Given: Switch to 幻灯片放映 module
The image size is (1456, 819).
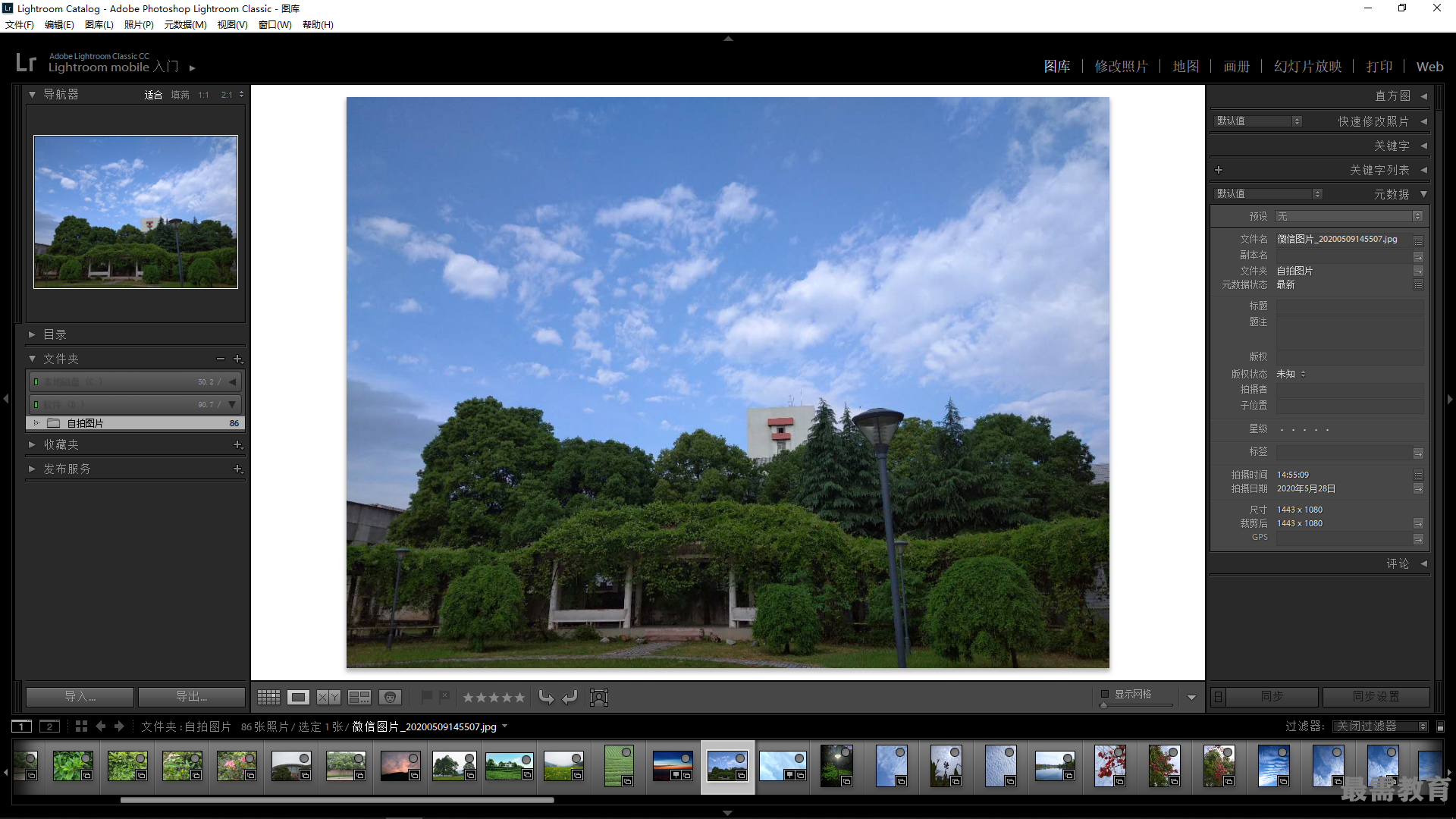Looking at the screenshot, I should click(x=1308, y=67).
